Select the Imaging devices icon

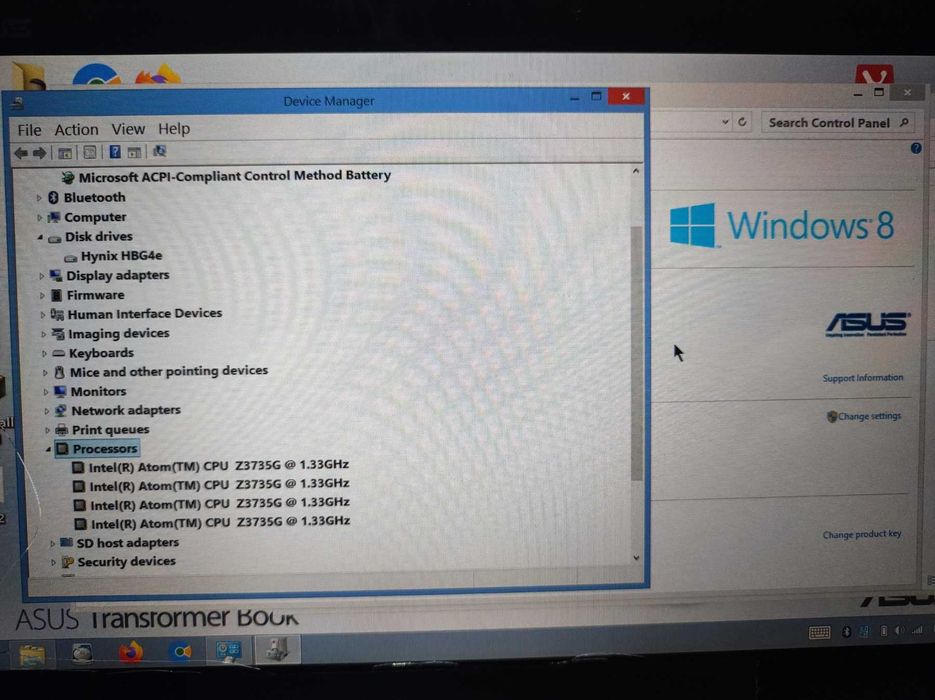[x=58, y=334]
